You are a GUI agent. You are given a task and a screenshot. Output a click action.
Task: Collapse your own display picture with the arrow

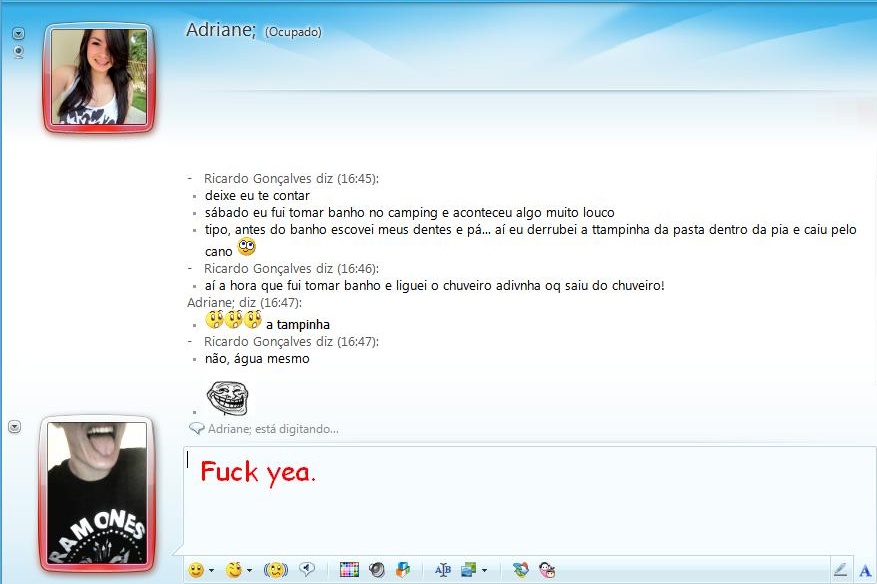point(14,426)
